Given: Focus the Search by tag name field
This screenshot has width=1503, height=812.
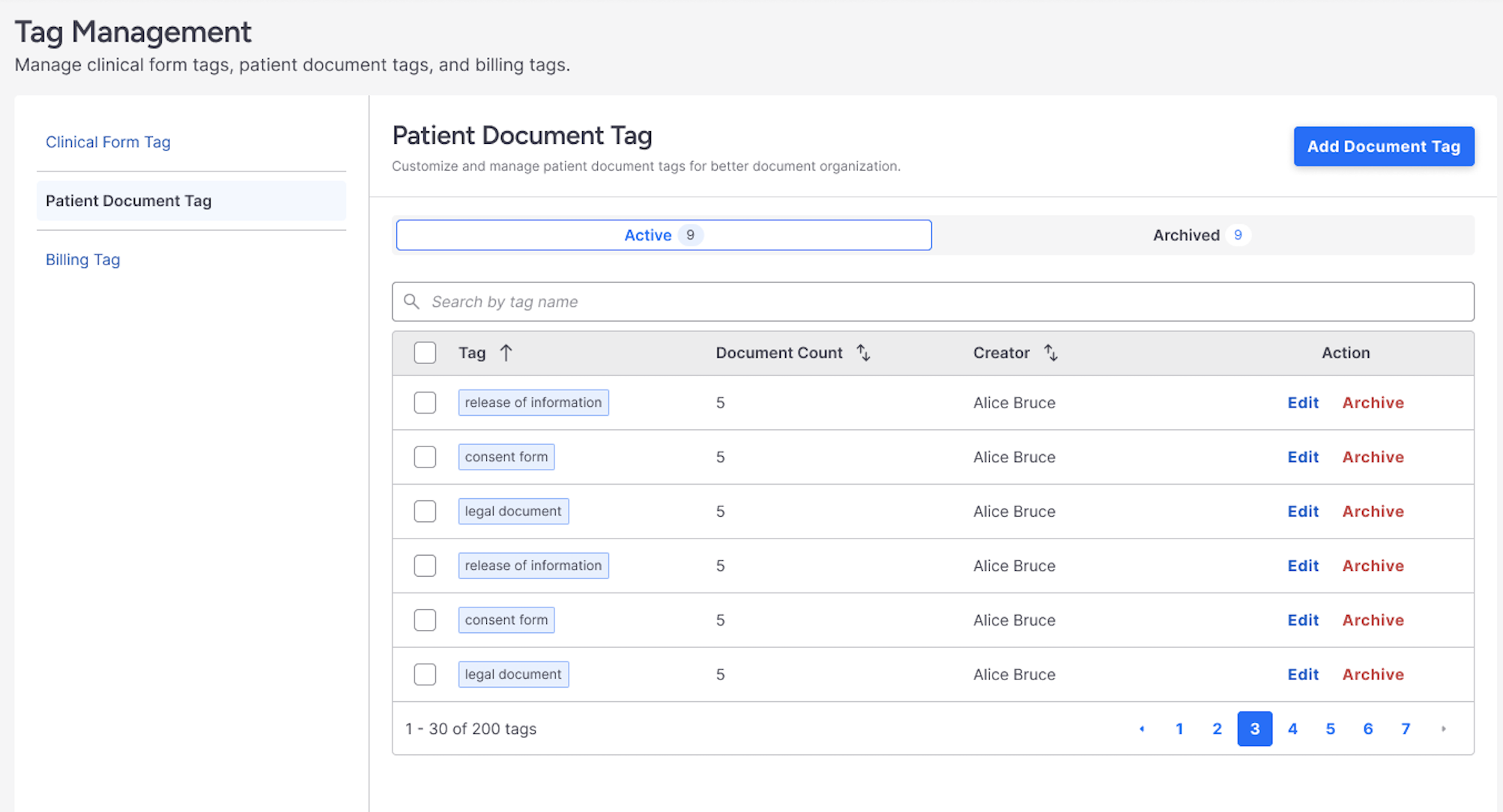Looking at the screenshot, I should (933, 301).
